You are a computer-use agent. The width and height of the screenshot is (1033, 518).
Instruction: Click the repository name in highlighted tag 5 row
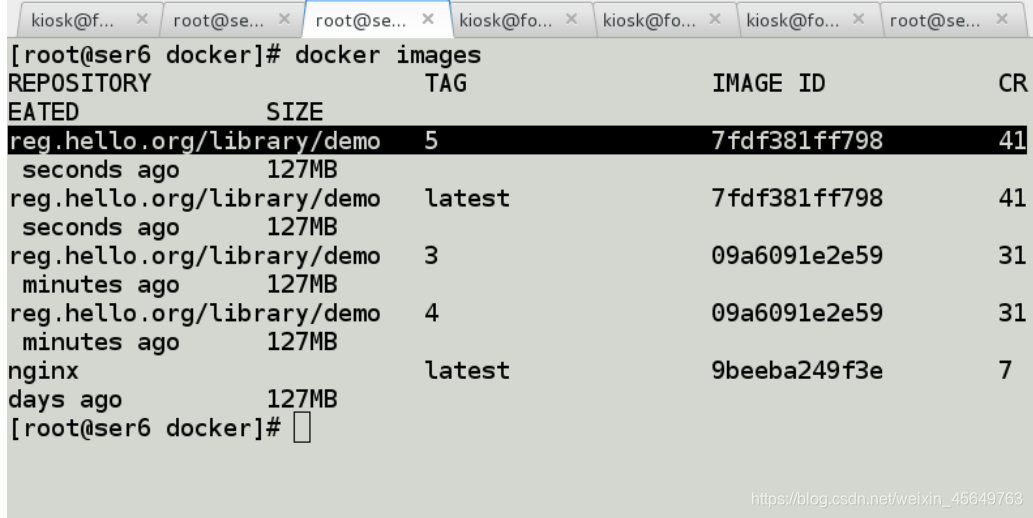click(194, 141)
